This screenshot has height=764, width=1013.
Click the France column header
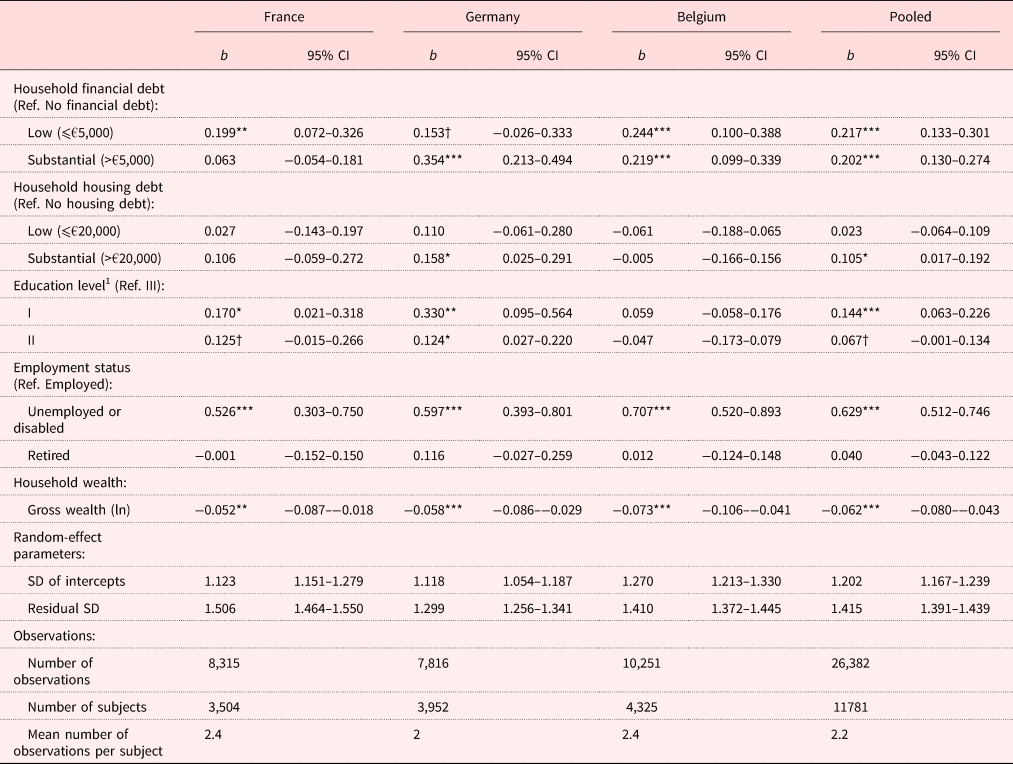pos(283,17)
